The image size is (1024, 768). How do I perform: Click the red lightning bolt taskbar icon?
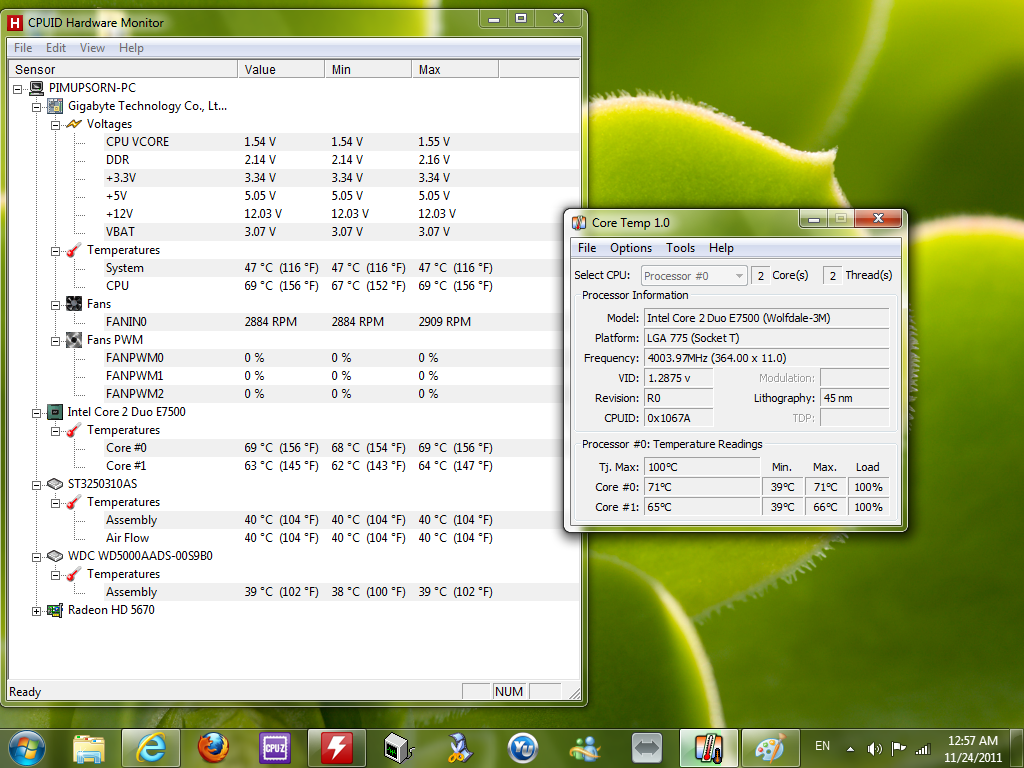[336, 747]
